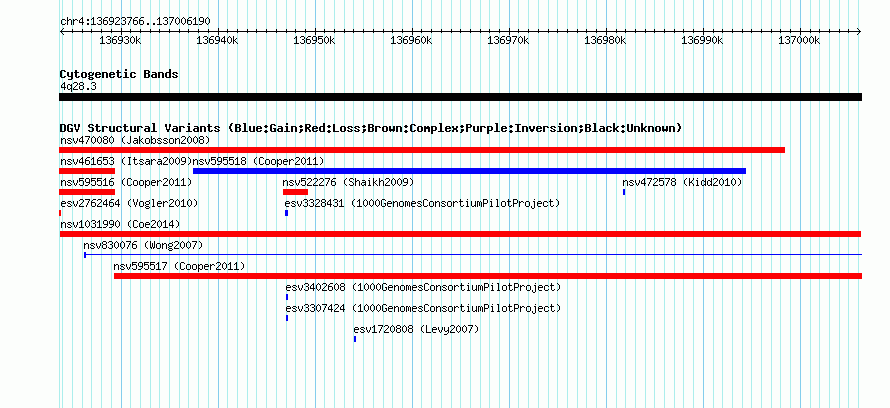Click the 136990k ruler tick label
This screenshot has height=408, width=890.
(x=703, y=41)
